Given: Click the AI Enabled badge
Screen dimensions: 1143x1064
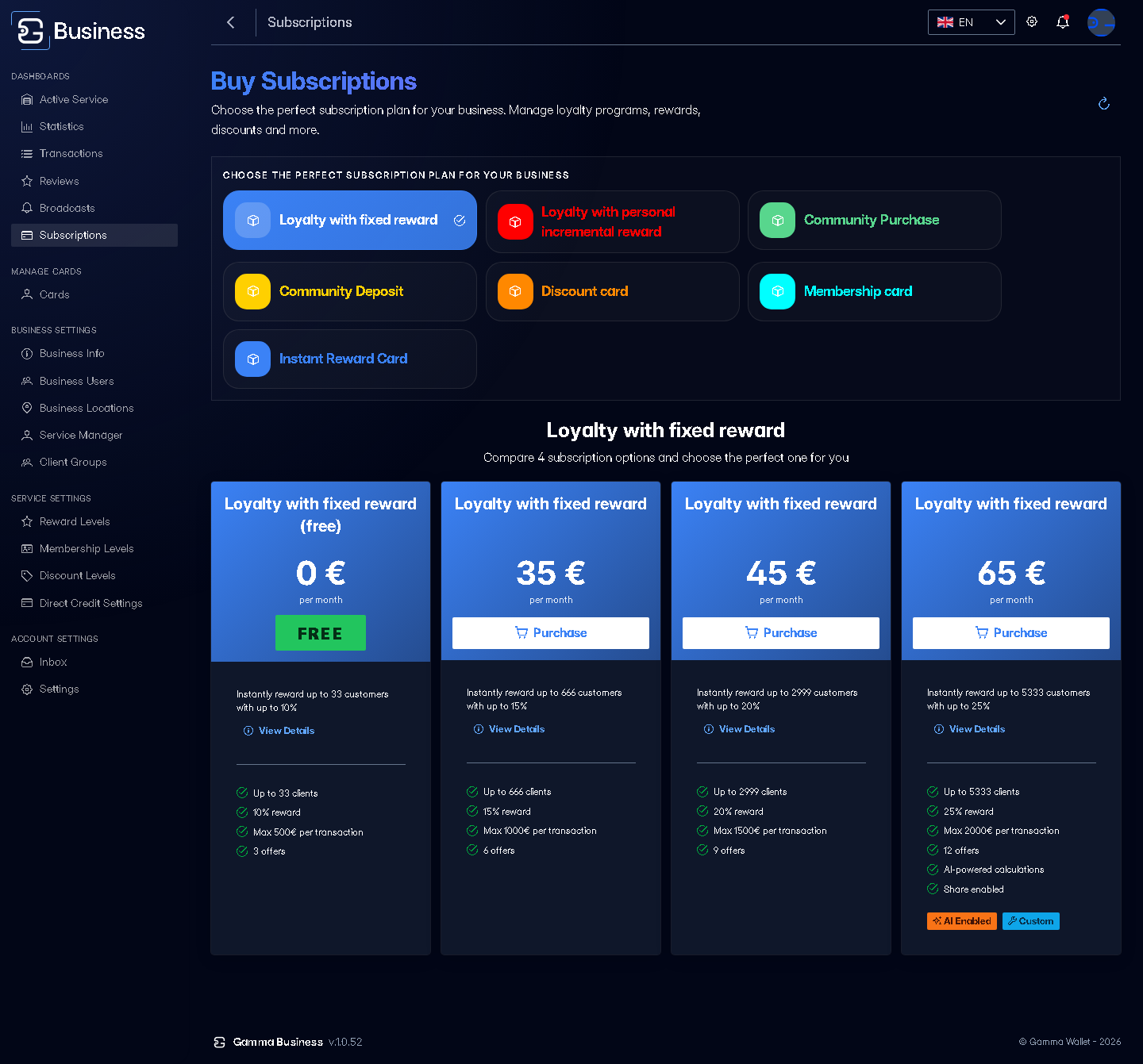Looking at the screenshot, I should [x=962, y=921].
